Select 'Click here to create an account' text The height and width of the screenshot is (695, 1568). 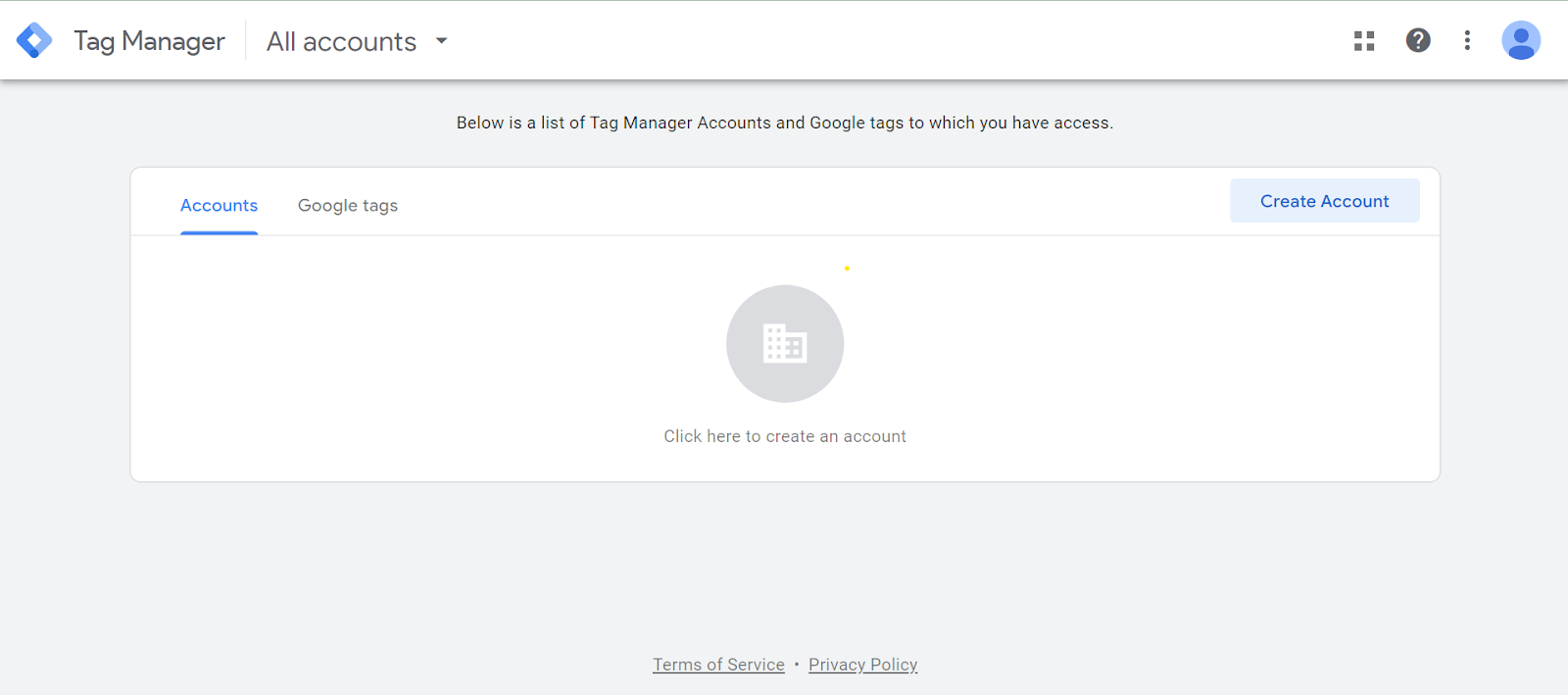click(785, 436)
